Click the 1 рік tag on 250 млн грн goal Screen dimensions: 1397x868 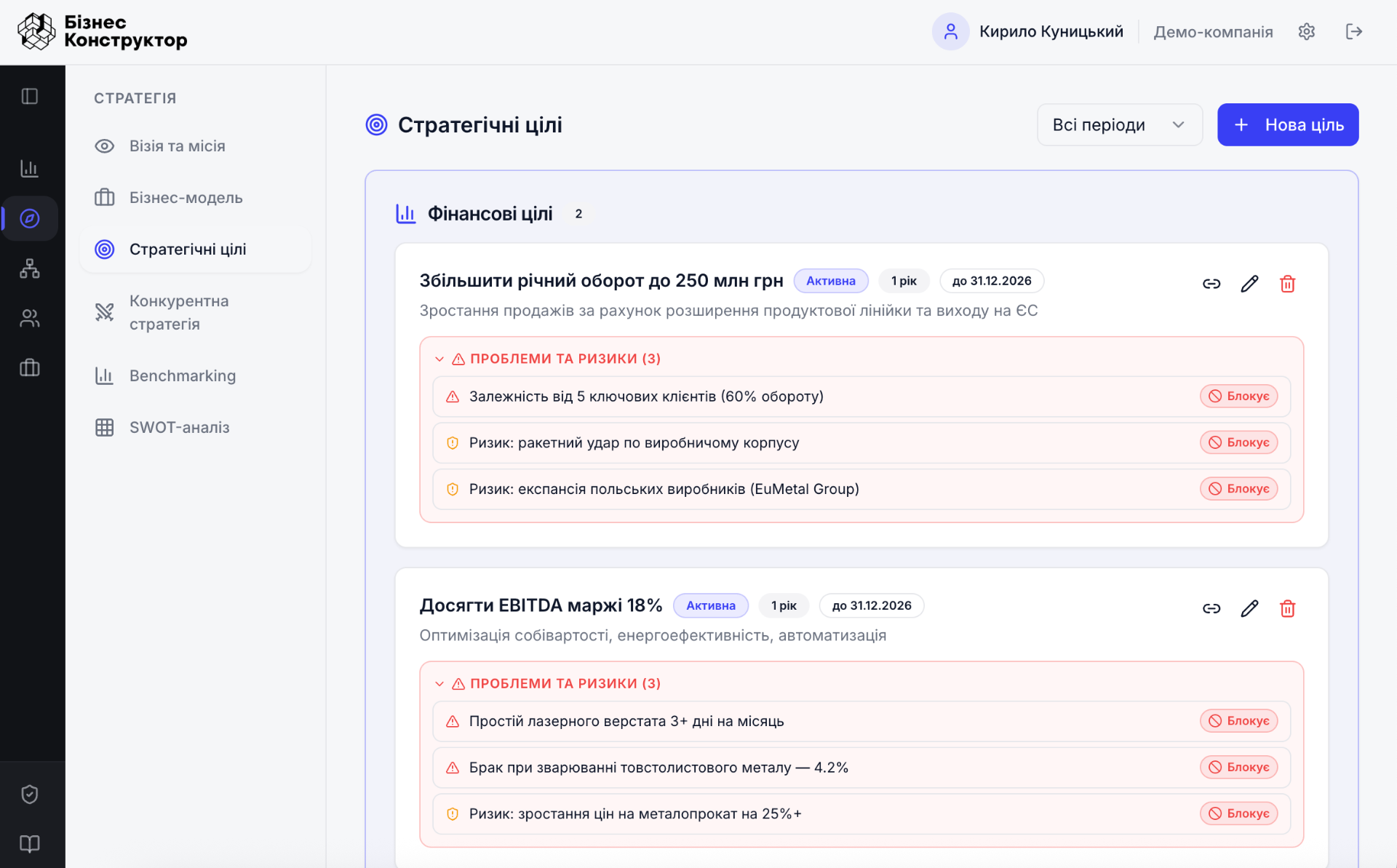[904, 281]
